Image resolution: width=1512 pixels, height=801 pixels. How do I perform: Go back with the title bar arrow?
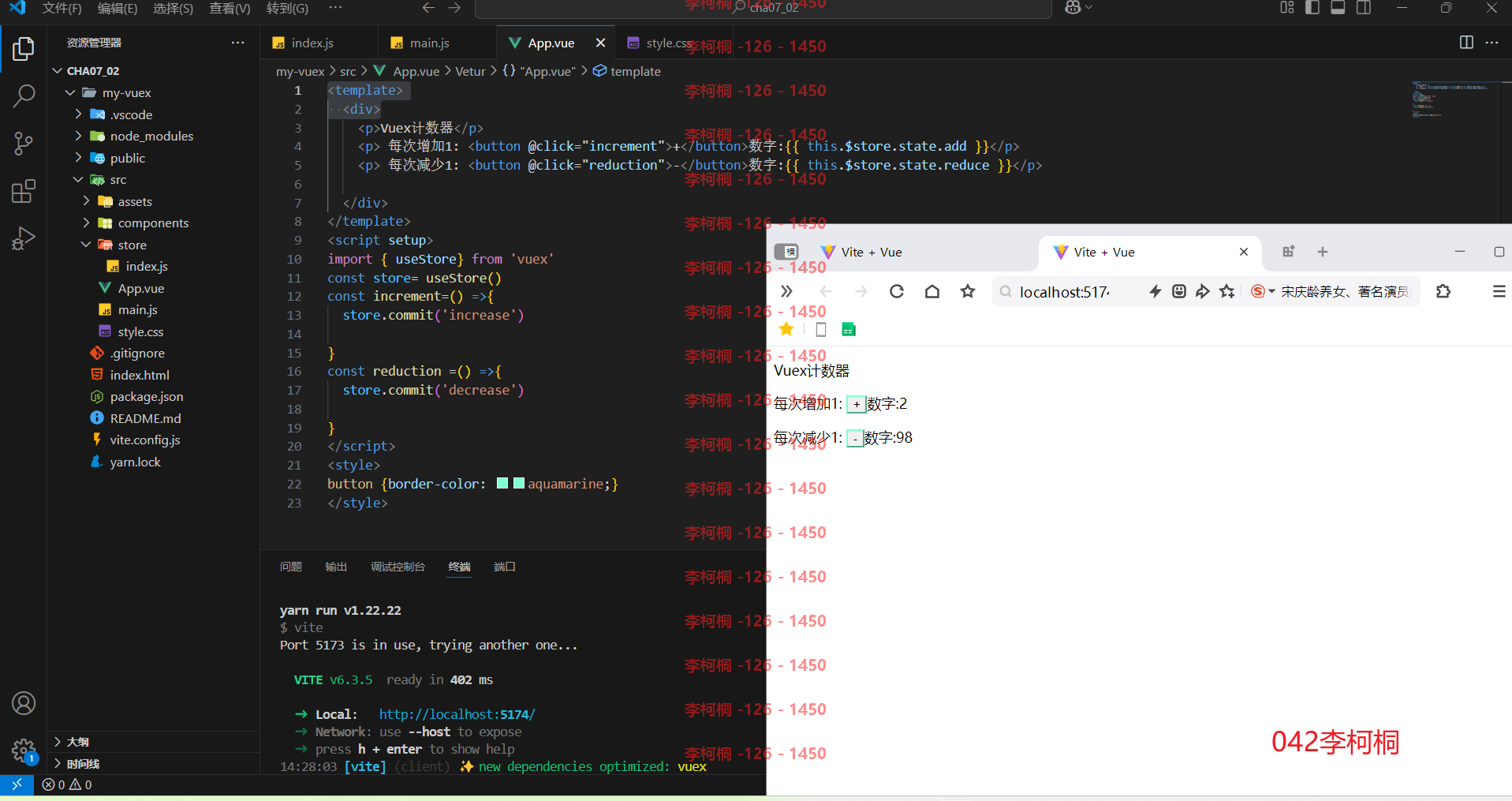428,8
